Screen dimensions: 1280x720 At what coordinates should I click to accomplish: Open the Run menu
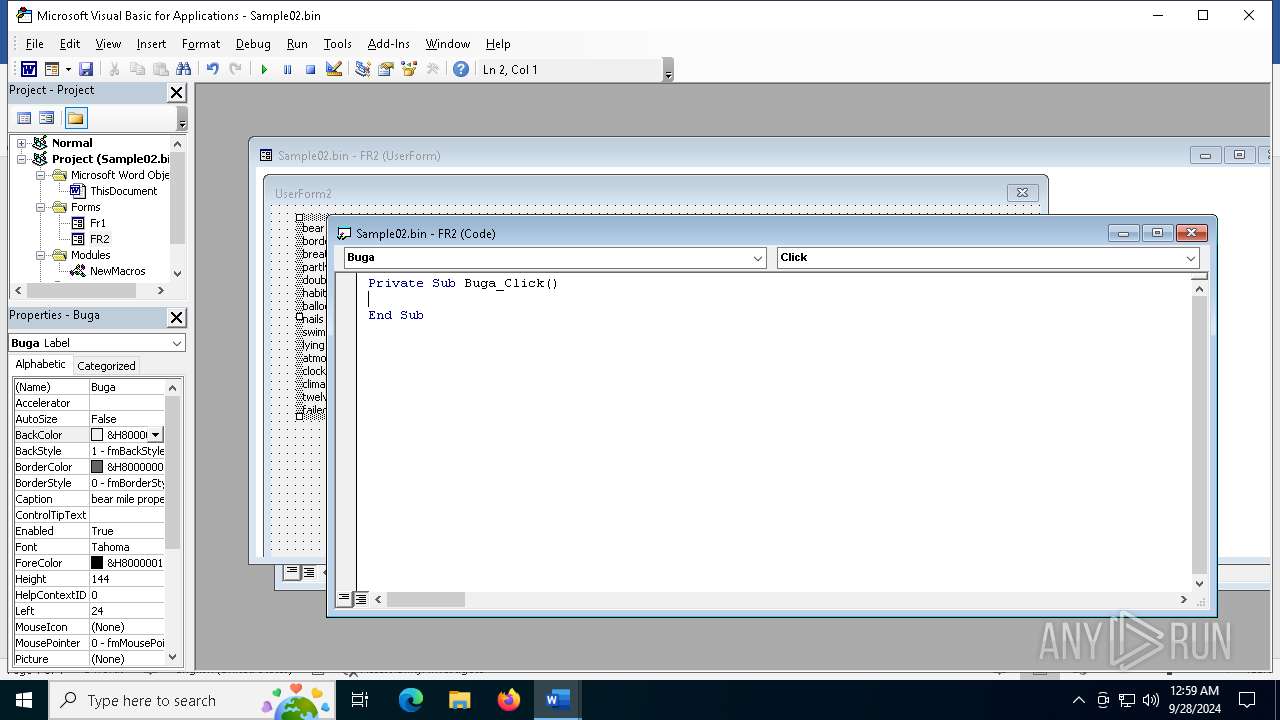[297, 44]
